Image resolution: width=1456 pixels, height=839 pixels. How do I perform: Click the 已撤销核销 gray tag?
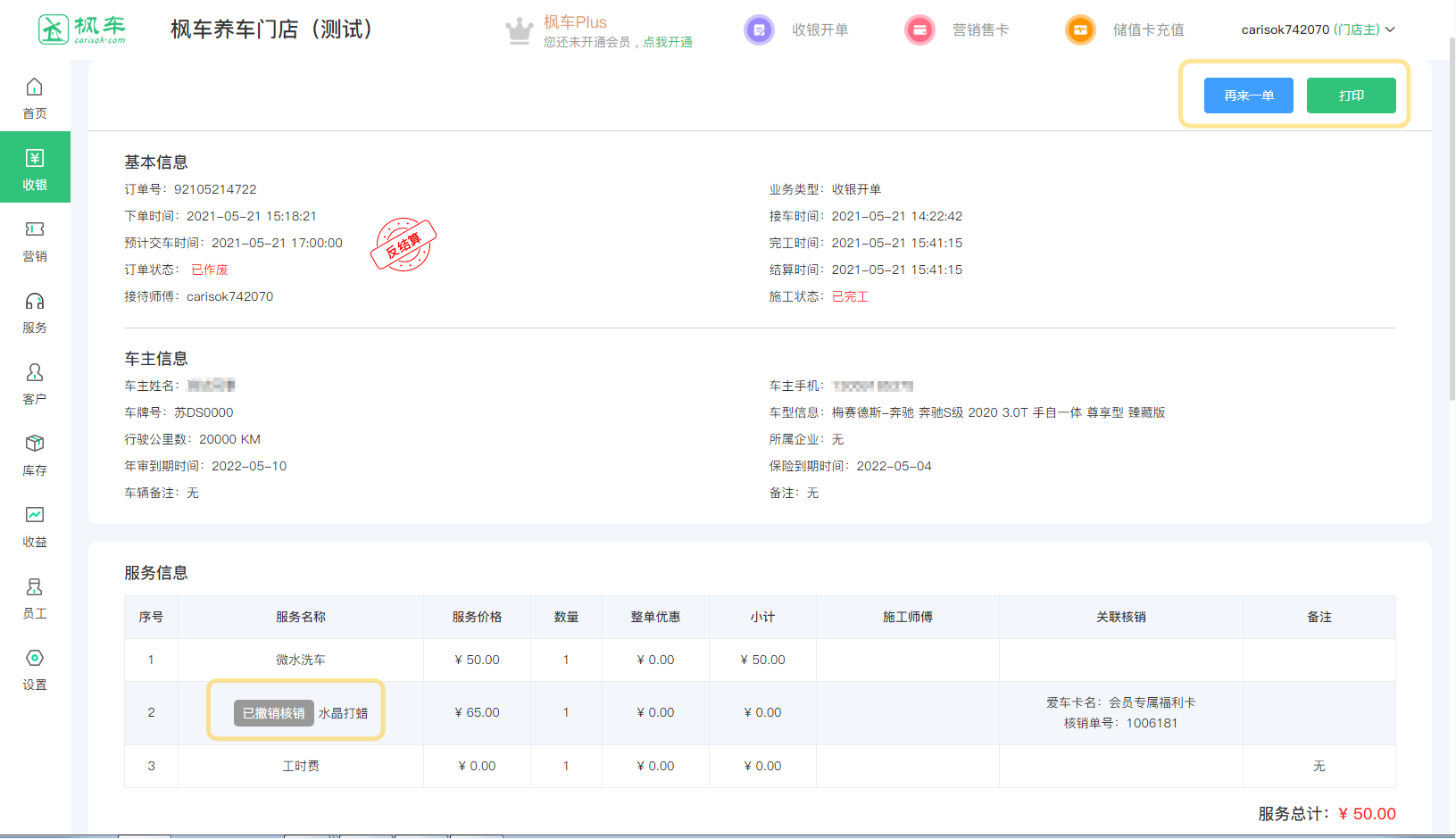point(274,713)
